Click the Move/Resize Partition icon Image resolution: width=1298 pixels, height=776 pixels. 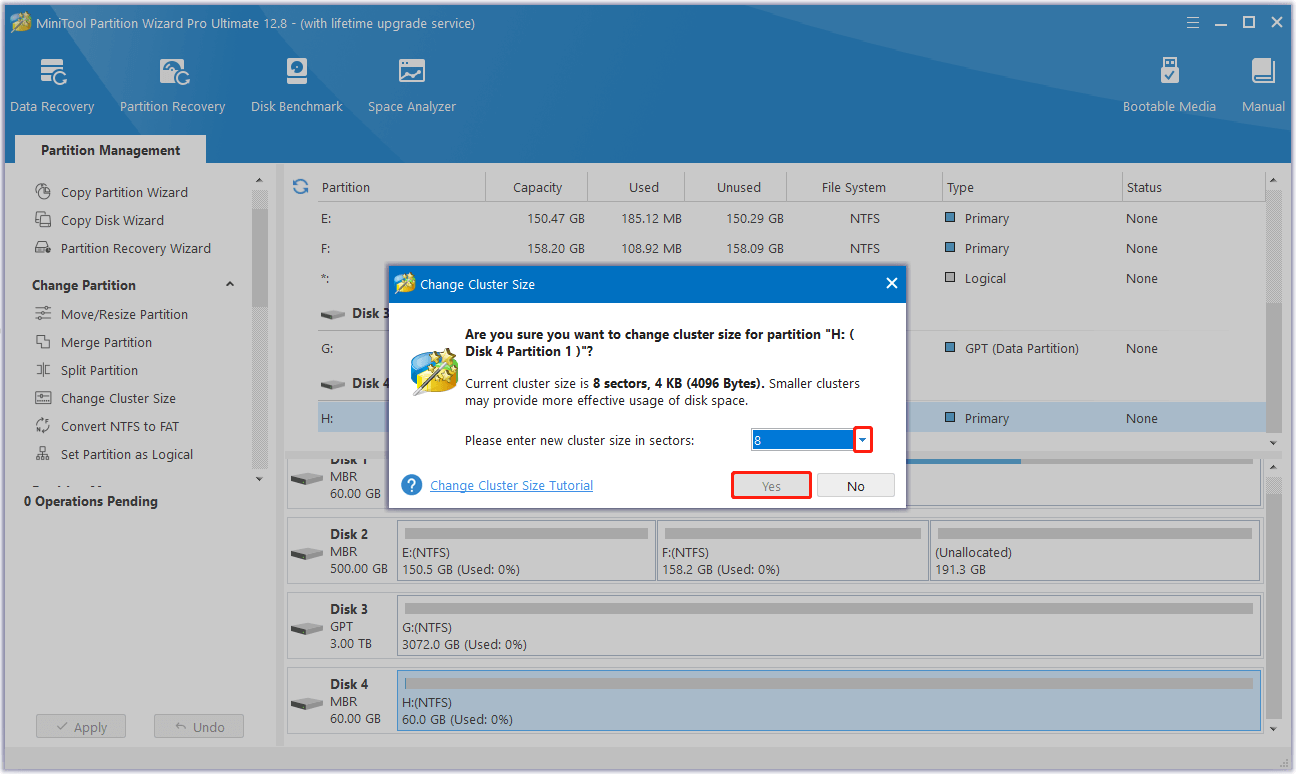[x=43, y=314]
